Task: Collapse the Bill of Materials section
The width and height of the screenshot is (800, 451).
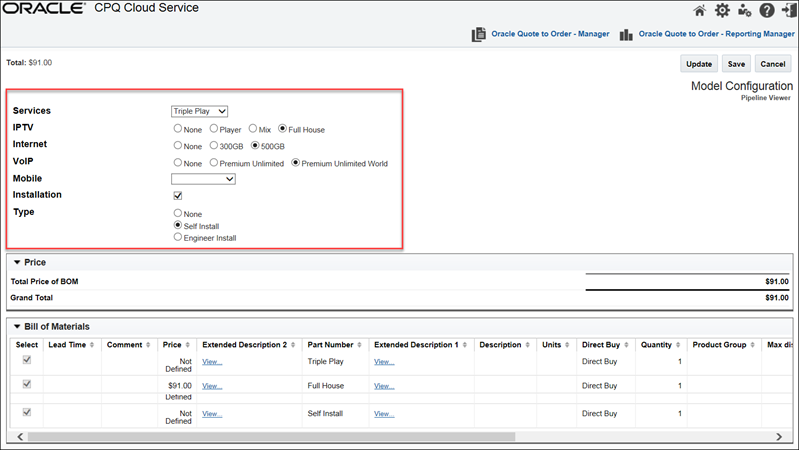Action: pos(17,326)
